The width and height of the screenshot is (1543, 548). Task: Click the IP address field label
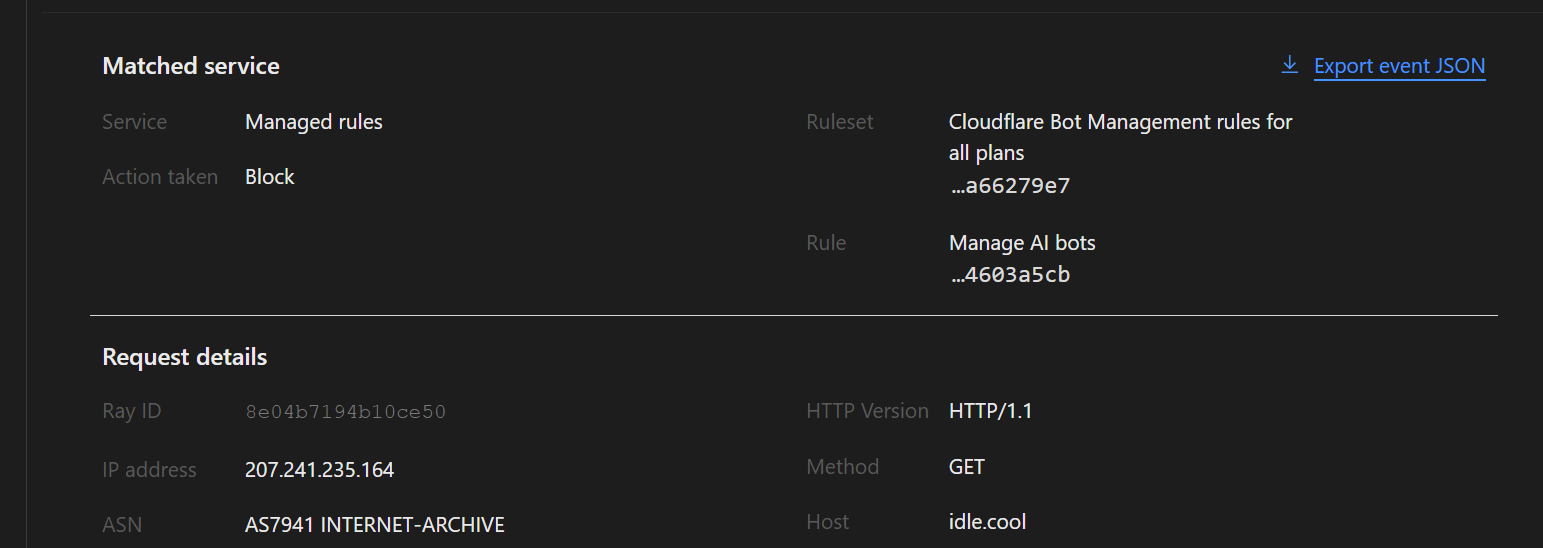click(149, 470)
